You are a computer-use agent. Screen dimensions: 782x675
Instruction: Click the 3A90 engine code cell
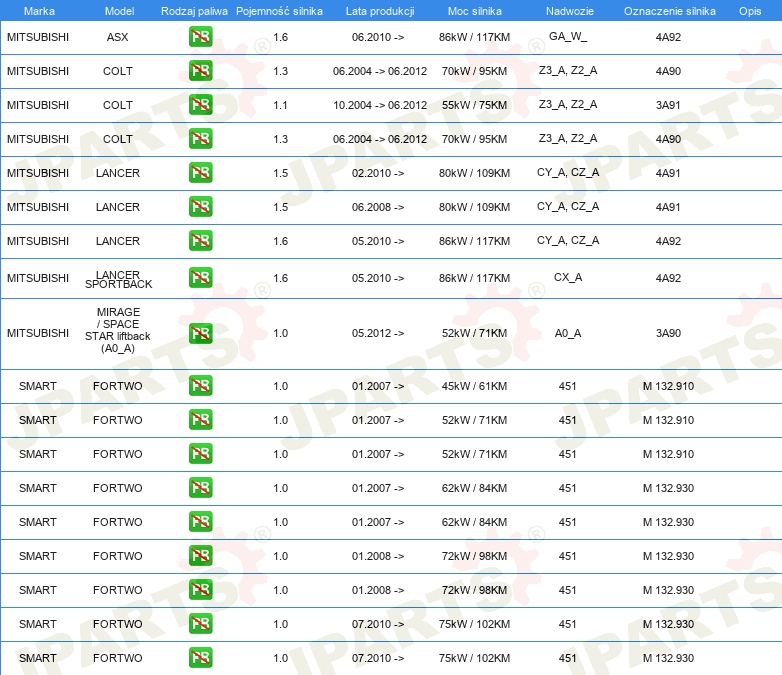[668, 333]
